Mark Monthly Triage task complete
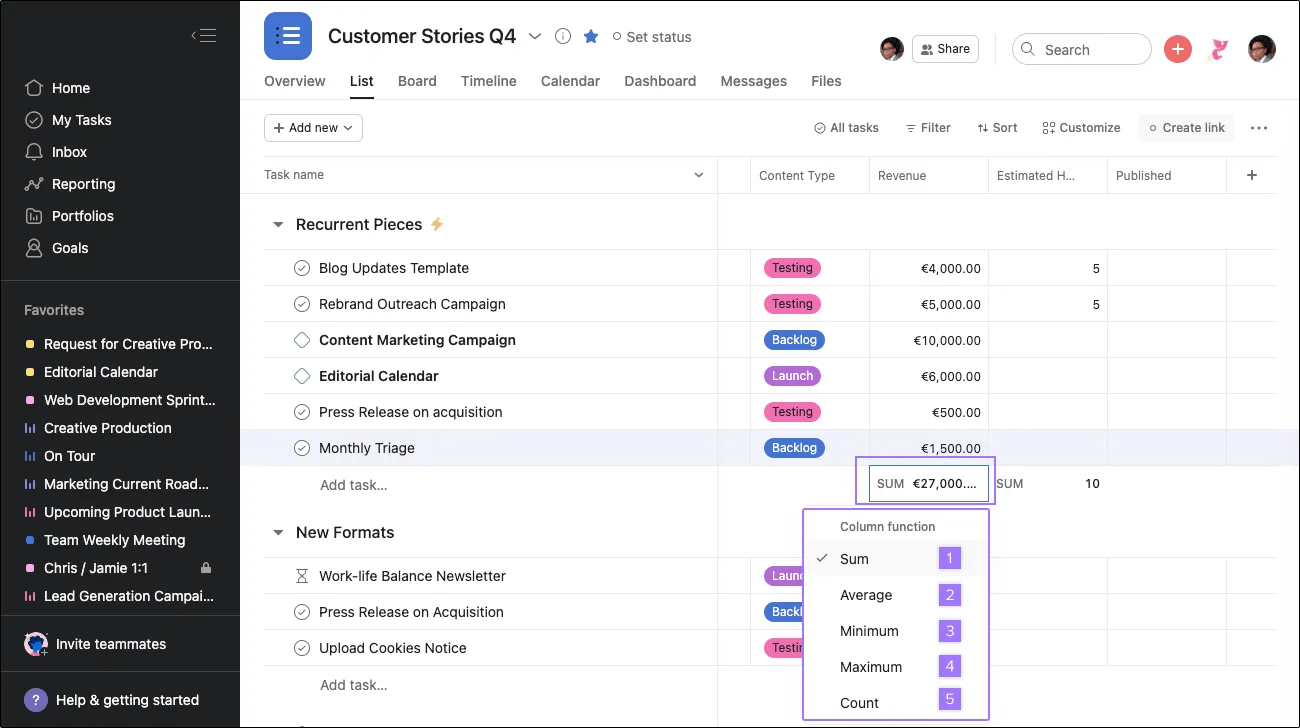The width and height of the screenshot is (1300, 728). [302, 448]
